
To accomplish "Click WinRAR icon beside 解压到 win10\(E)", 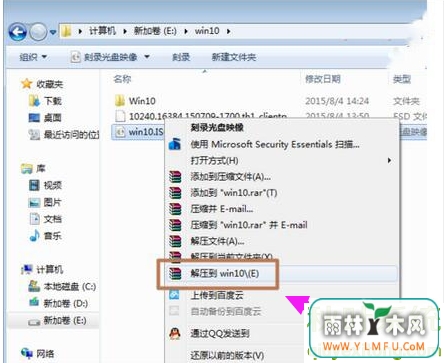I will pos(175,273).
